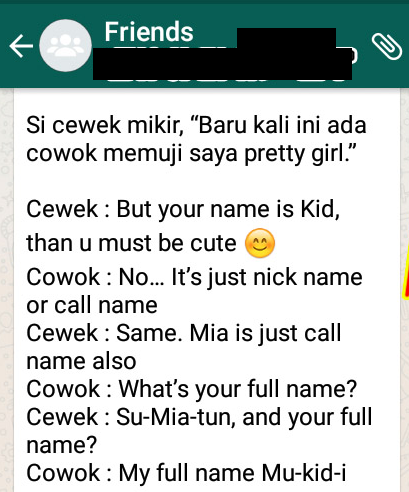
Task: Click the paperclip attach icon
Action: tap(386, 46)
